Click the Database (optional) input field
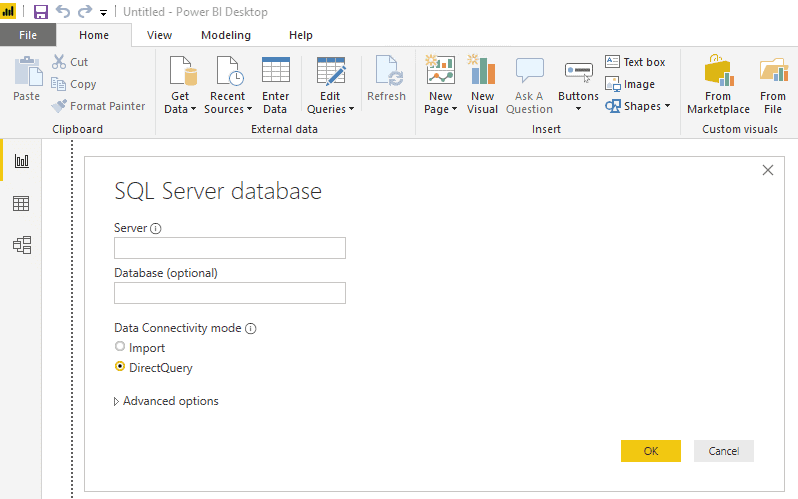 click(x=230, y=293)
